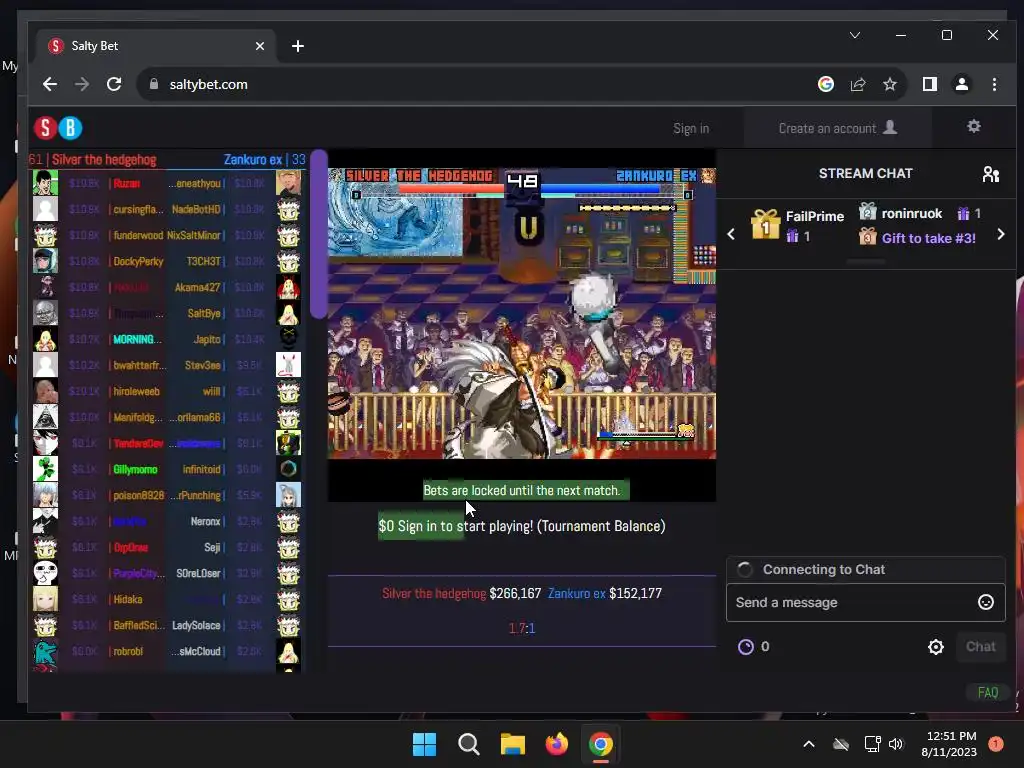The height and width of the screenshot is (768, 1024).
Task: Click bettor name 'T3CH3T'
Action: 203,261
